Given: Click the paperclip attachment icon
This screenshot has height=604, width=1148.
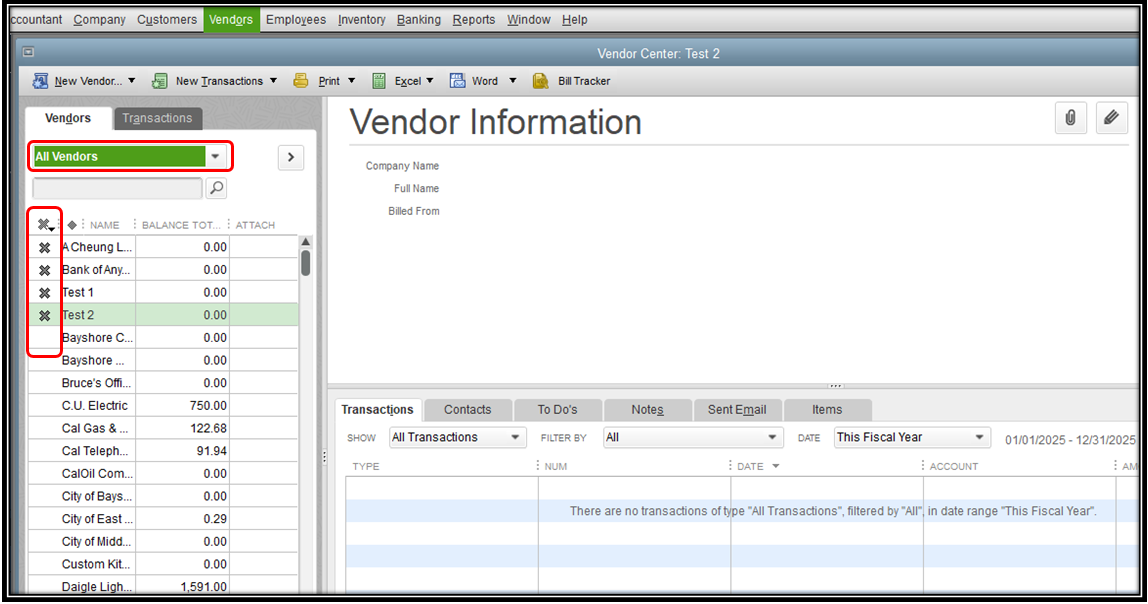Looking at the screenshot, I should pyautogui.click(x=1070, y=118).
